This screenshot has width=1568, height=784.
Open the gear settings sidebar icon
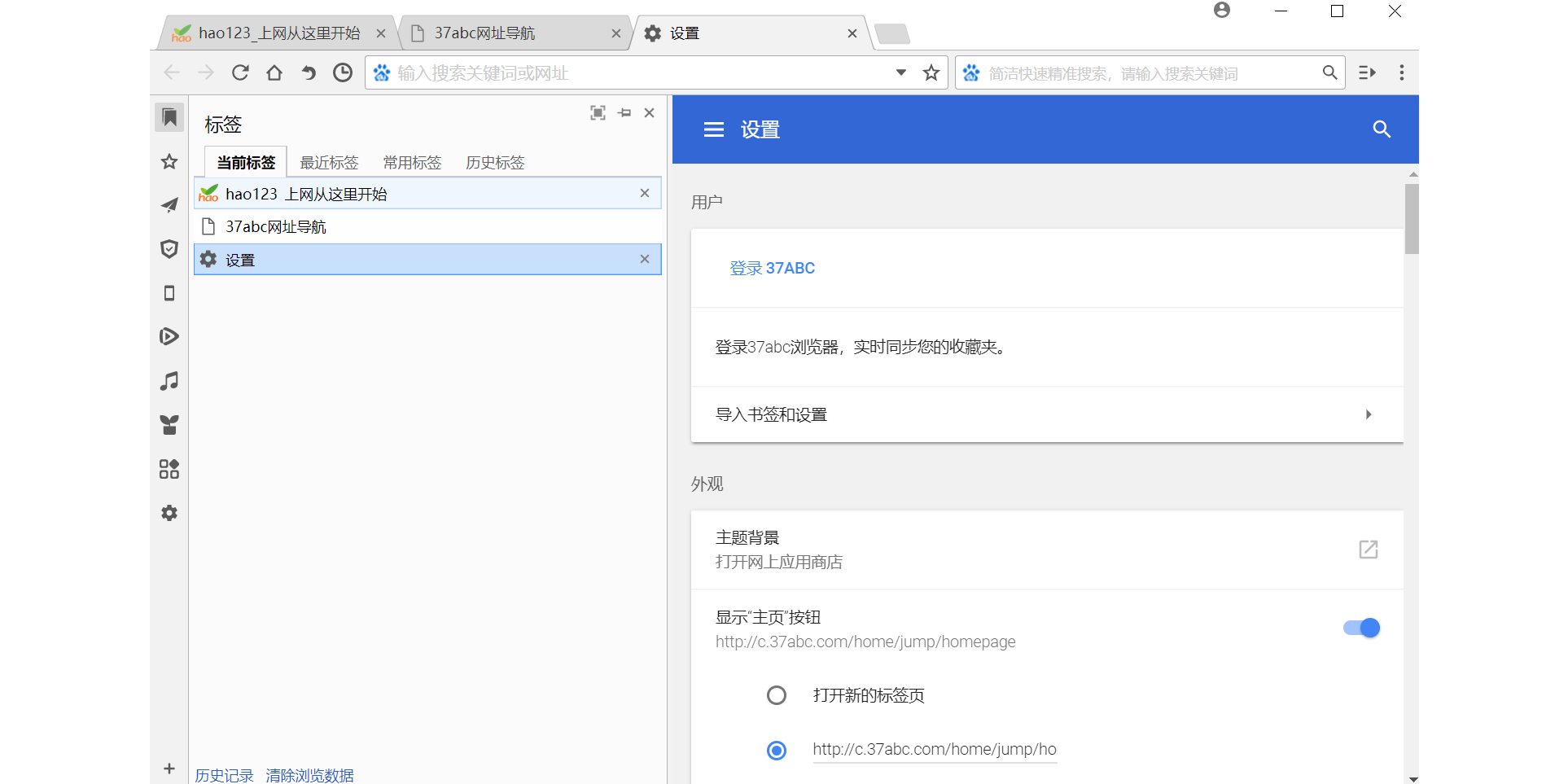[169, 513]
